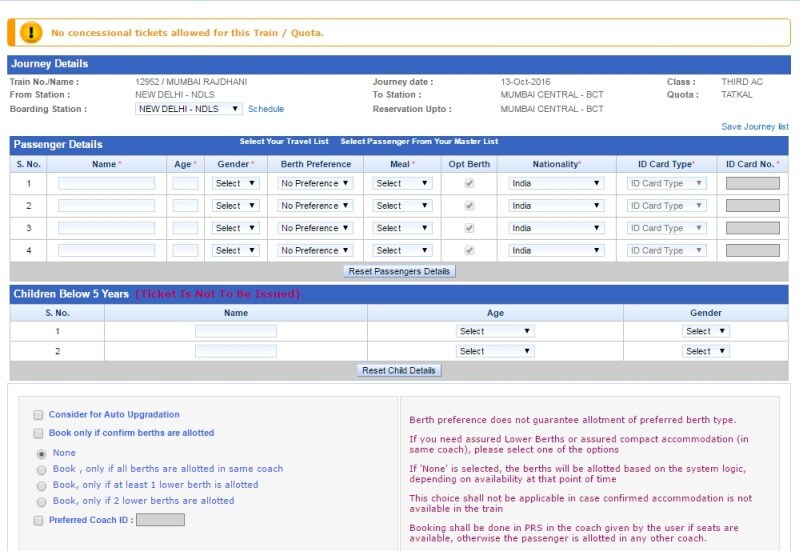This screenshot has width=800, height=551.
Task: Click ID Card No. field for passenger 3
Action: point(753,228)
